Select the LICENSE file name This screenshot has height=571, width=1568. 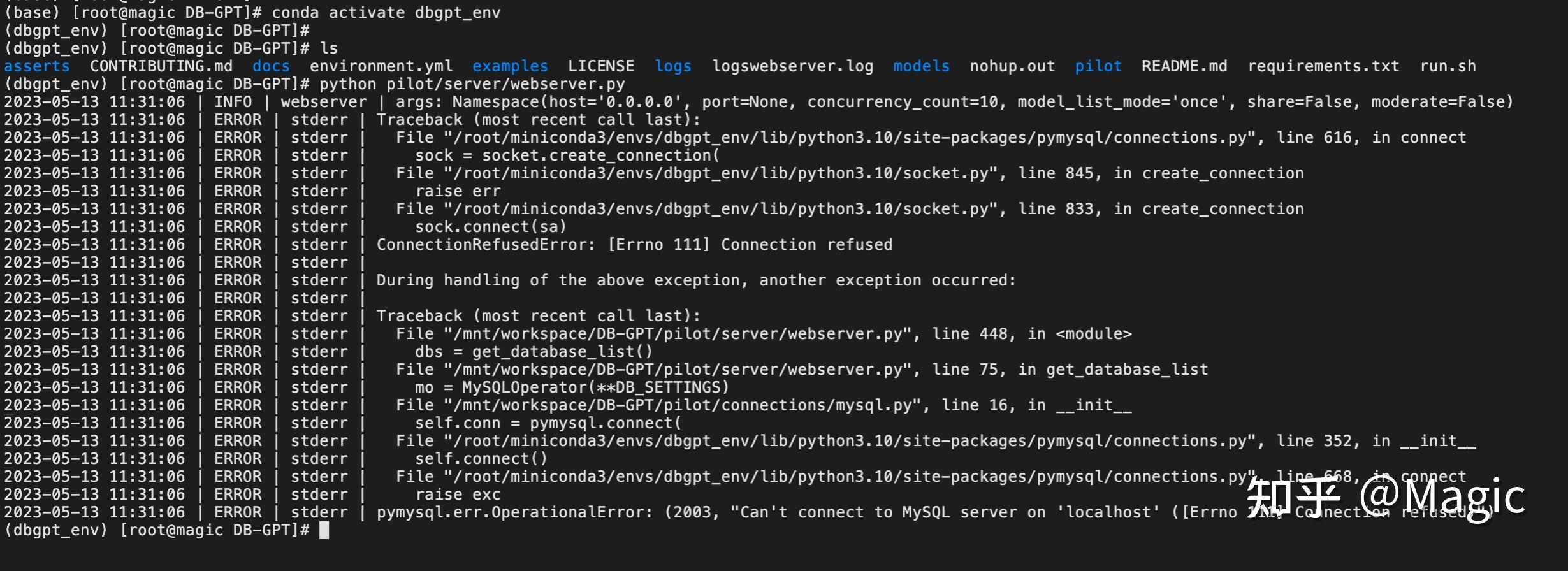point(601,66)
